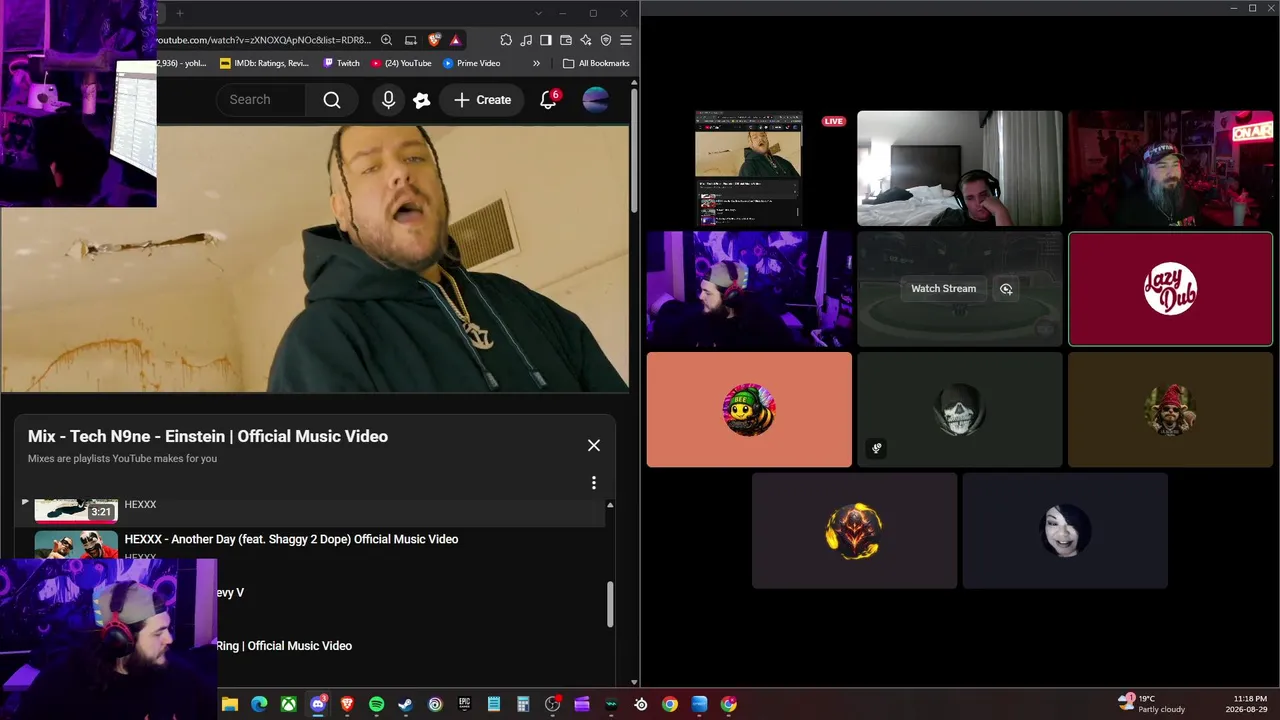The height and width of the screenshot is (720, 1280).
Task: Click into the YouTube Search field
Action: tap(260, 100)
